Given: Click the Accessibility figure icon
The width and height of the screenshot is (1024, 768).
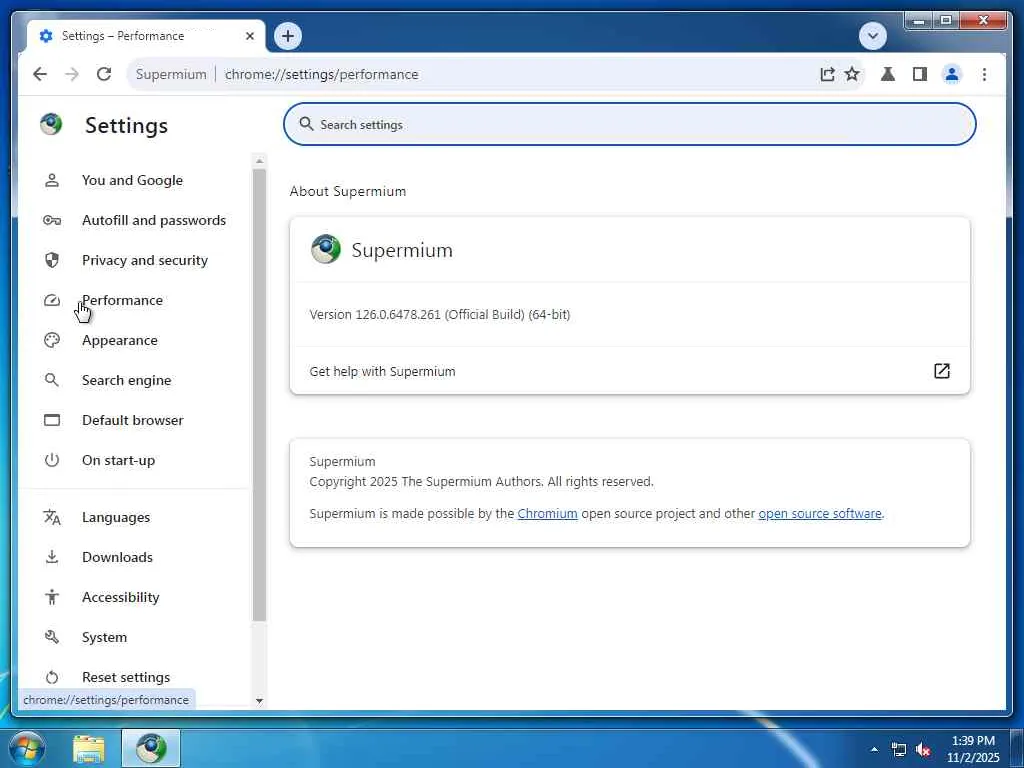Looking at the screenshot, I should pos(52,597).
